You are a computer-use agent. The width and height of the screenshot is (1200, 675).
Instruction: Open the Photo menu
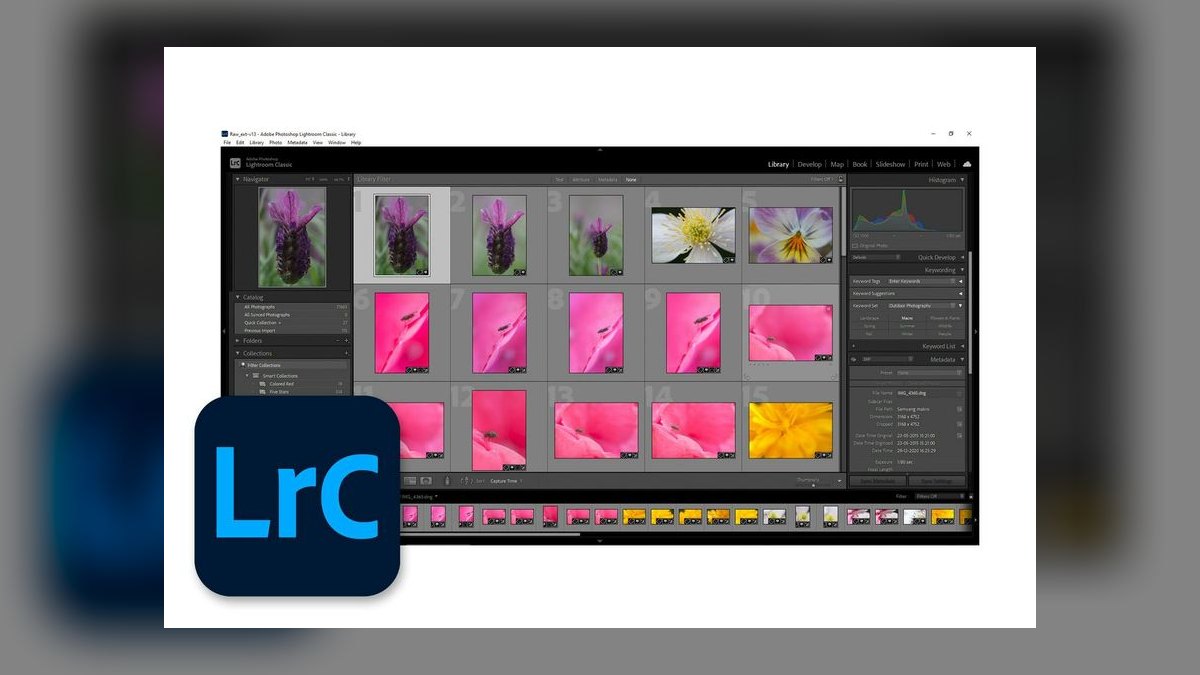click(x=275, y=143)
